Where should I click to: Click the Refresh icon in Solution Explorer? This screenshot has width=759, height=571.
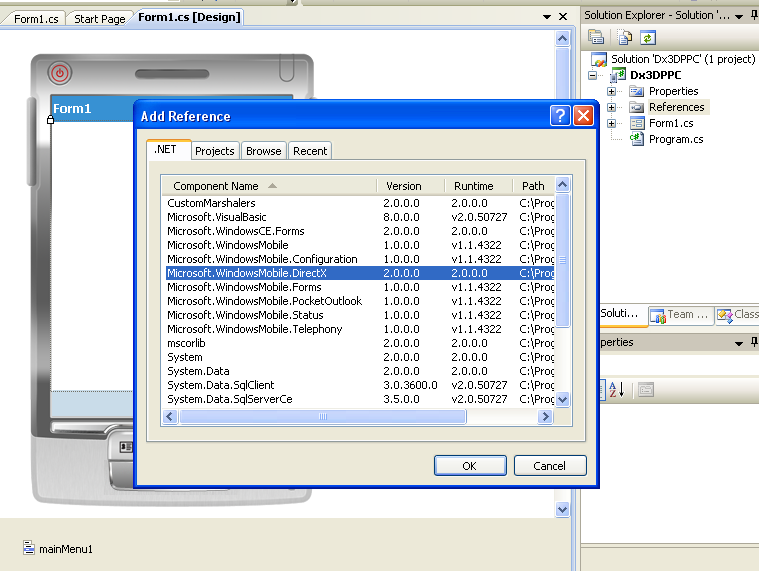point(648,37)
